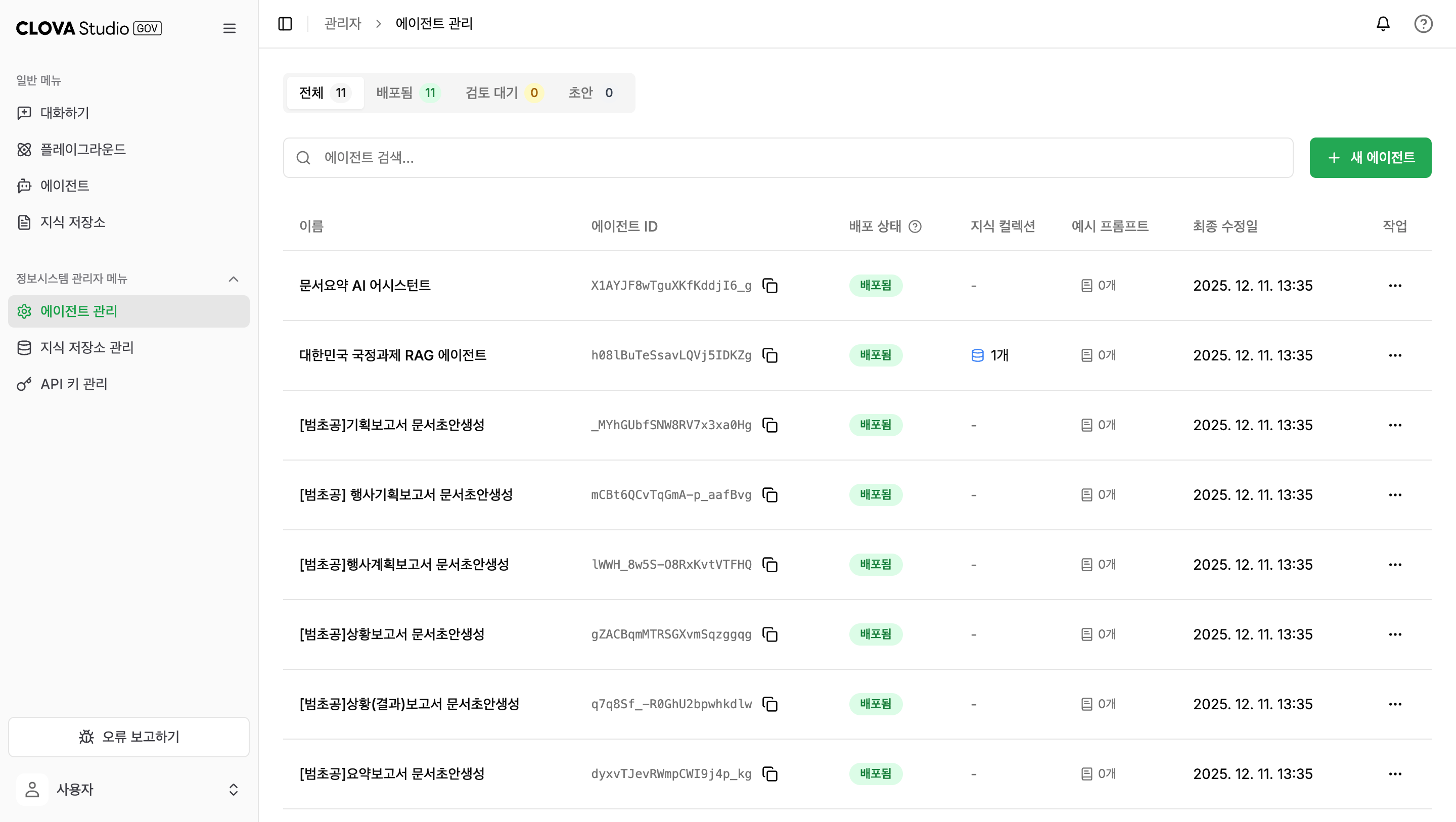This screenshot has width=1456, height=822.
Task: Collapse the 정보시스템 관리자 메뉴 section
Action: click(x=233, y=279)
